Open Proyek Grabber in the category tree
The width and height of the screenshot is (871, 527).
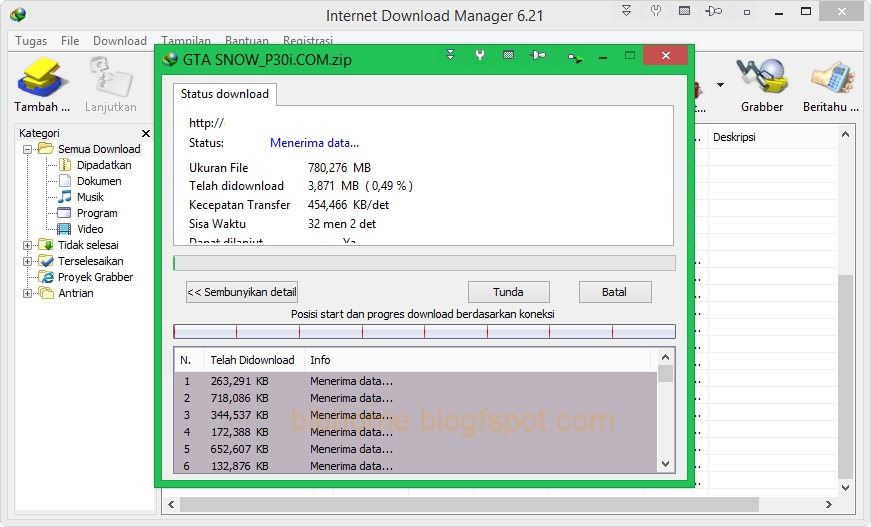tap(95, 277)
